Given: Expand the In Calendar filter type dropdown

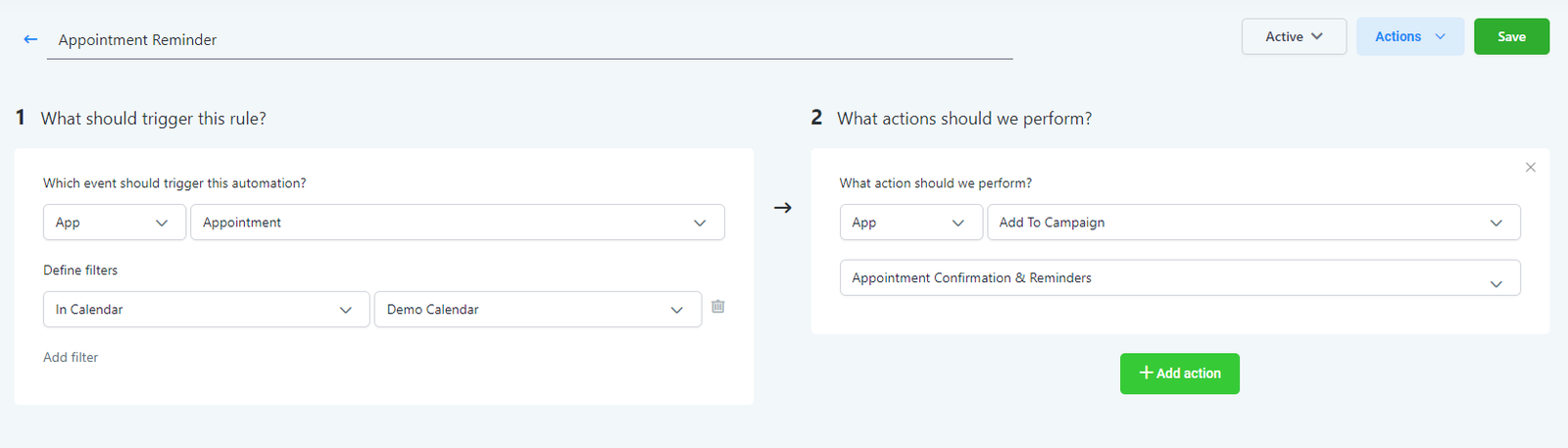Looking at the screenshot, I should tap(206, 309).
